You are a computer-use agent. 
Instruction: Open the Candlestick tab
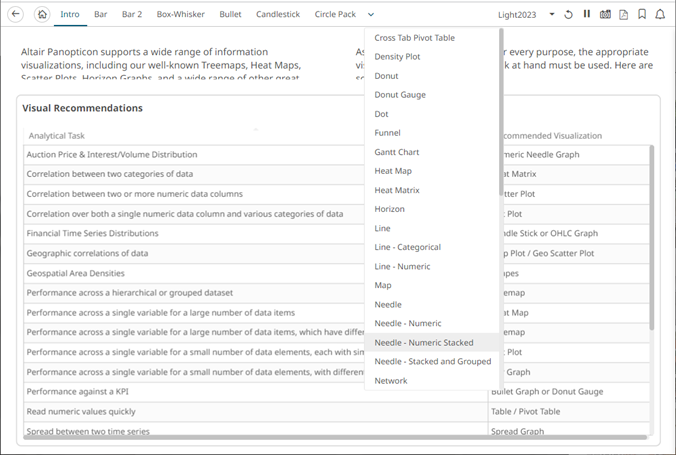point(277,15)
